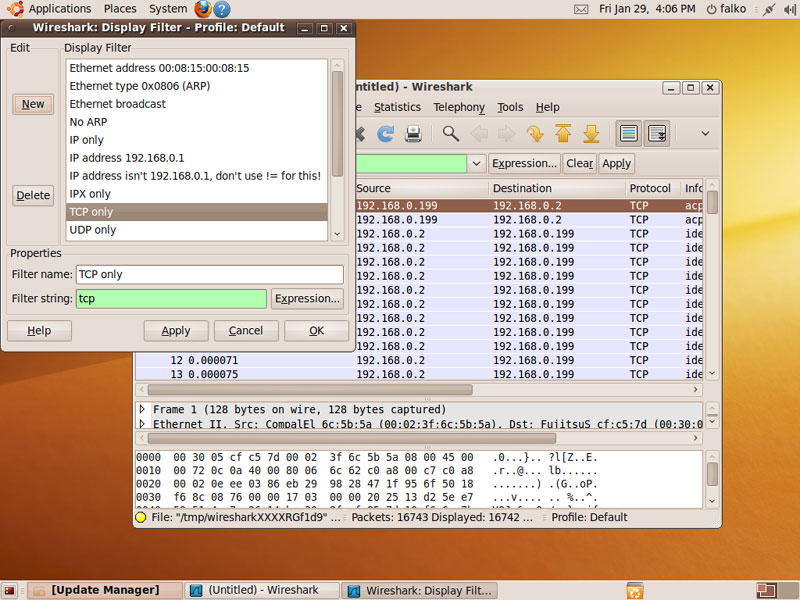Click OK in the Display Filter dialog
Image resolution: width=800 pixels, height=600 pixels.
click(x=316, y=331)
